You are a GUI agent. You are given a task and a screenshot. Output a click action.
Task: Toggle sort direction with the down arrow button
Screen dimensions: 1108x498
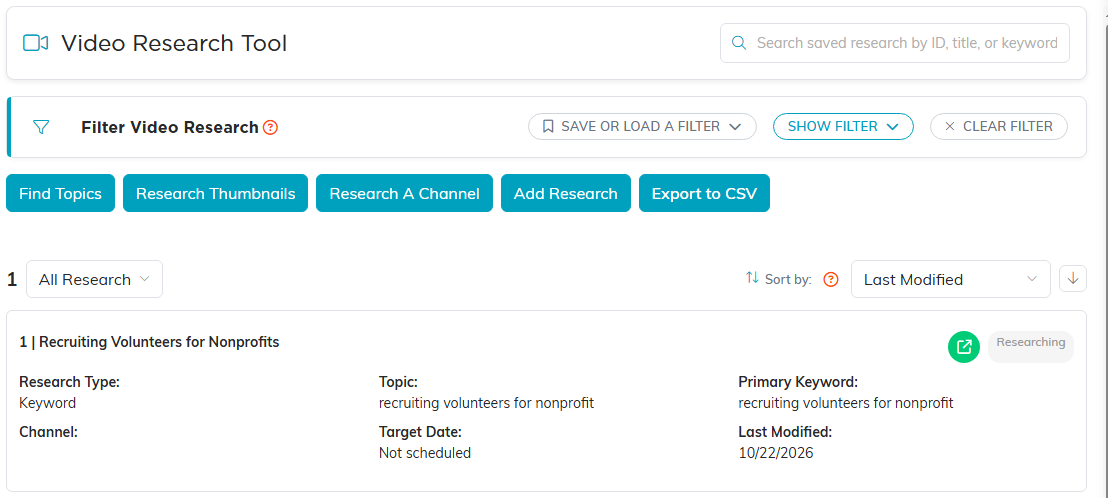click(x=1073, y=278)
